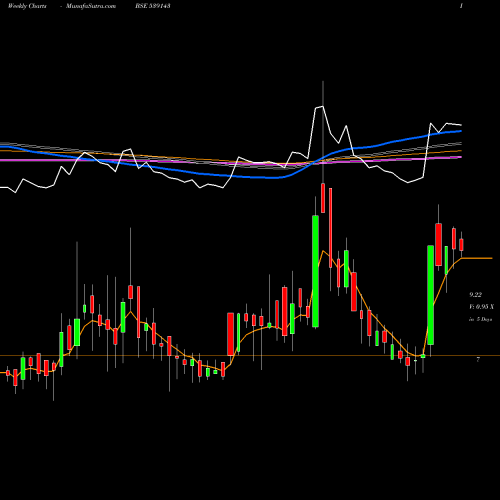Click the 'Weekly Charts' title text

(x=27, y=6)
